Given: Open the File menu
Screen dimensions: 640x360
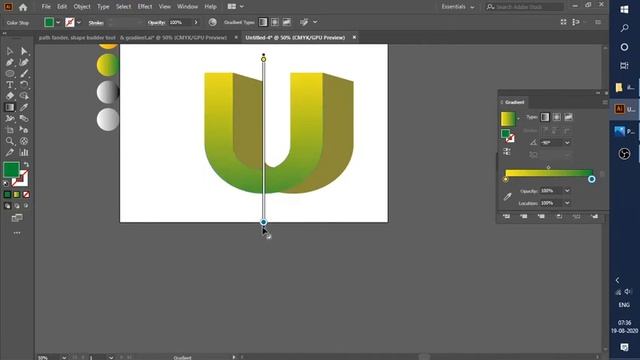Looking at the screenshot, I should pyautogui.click(x=46, y=7).
